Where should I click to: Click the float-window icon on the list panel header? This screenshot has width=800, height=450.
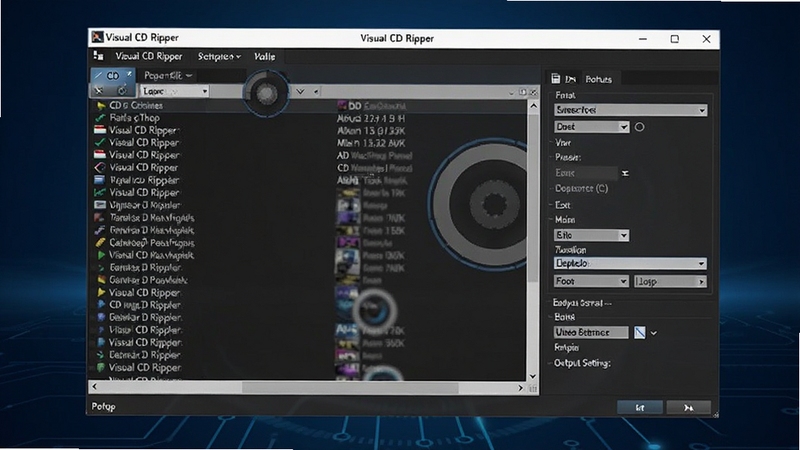pyautogui.click(x=522, y=92)
